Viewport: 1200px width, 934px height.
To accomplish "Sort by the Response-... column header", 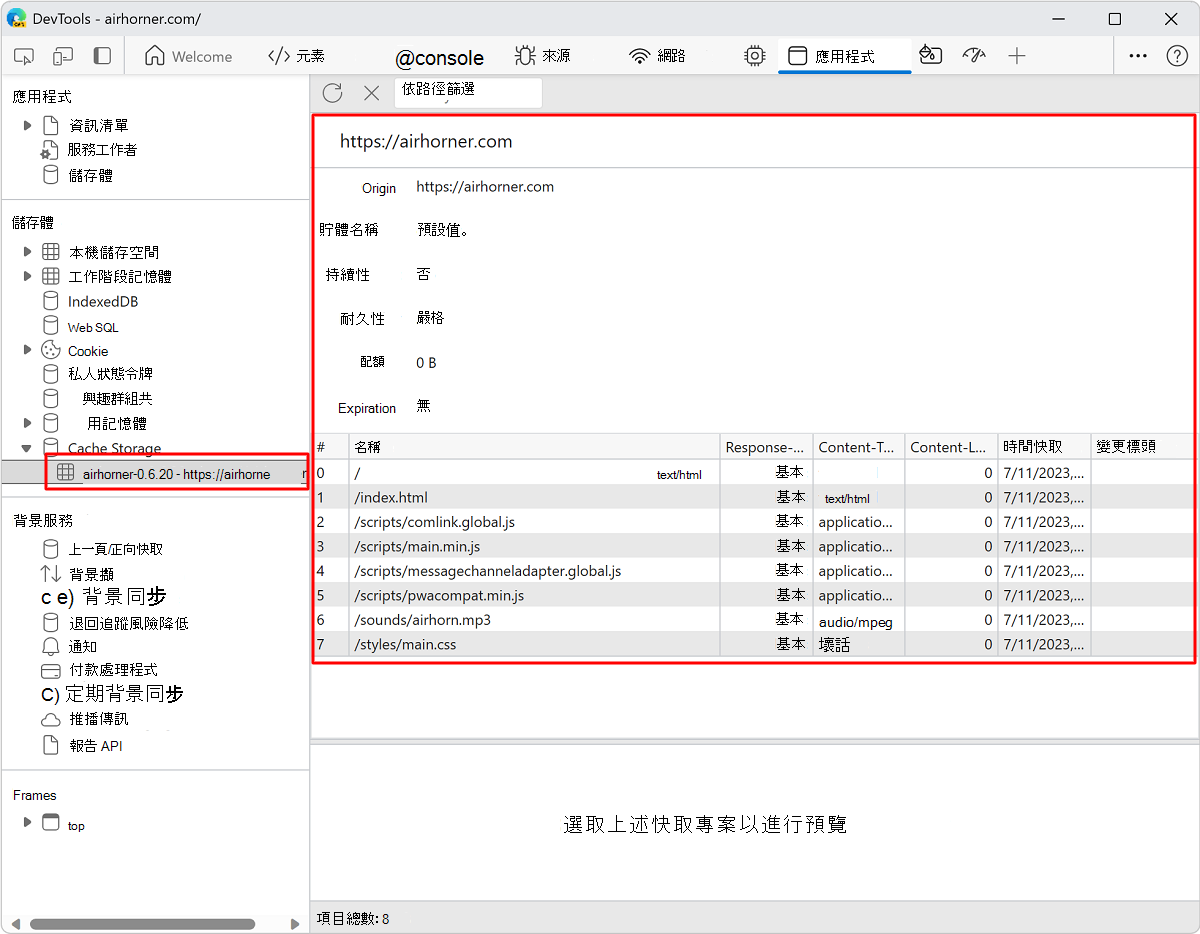I will pyautogui.click(x=766, y=447).
